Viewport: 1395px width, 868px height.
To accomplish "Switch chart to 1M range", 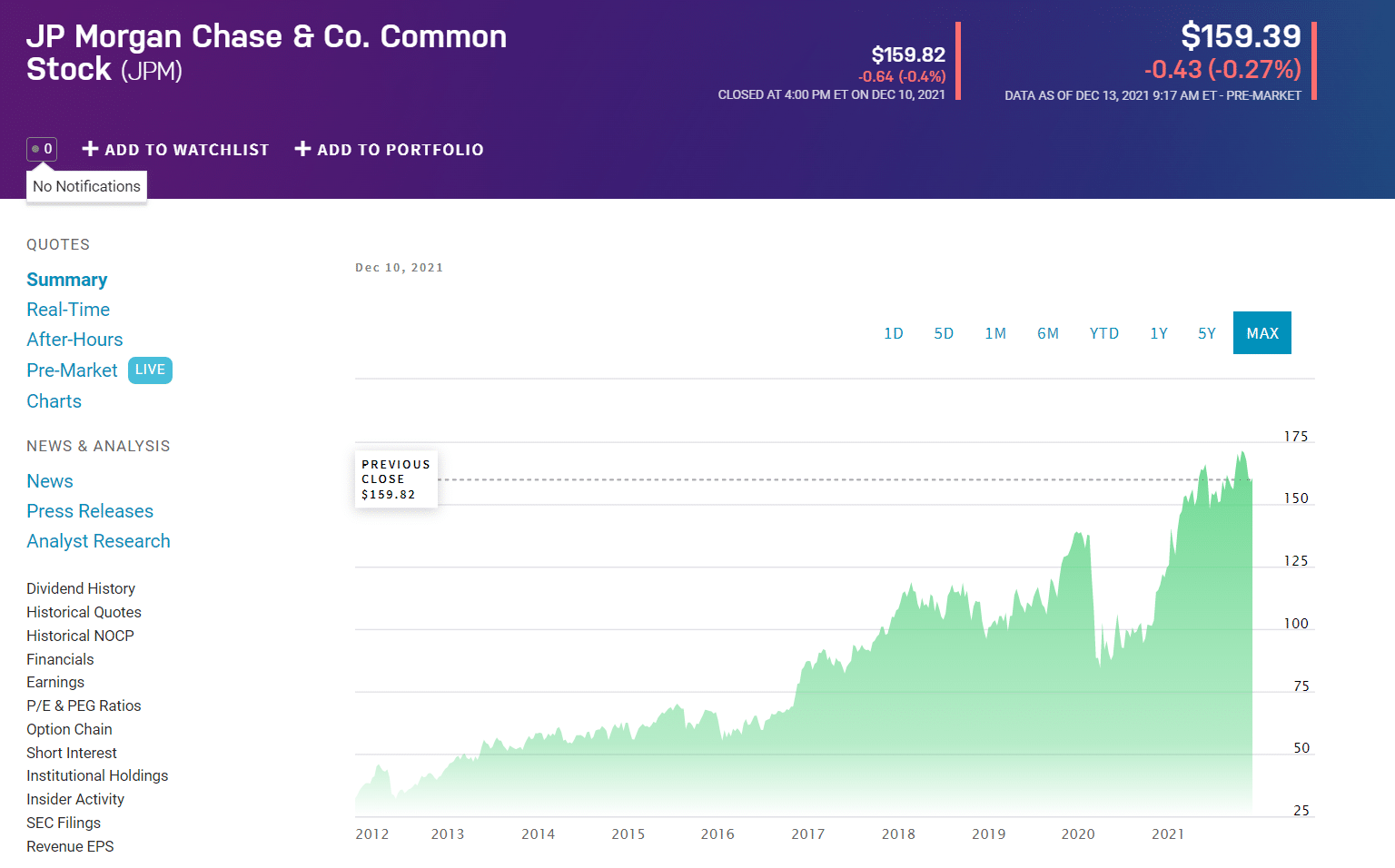I will click(x=995, y=333).
